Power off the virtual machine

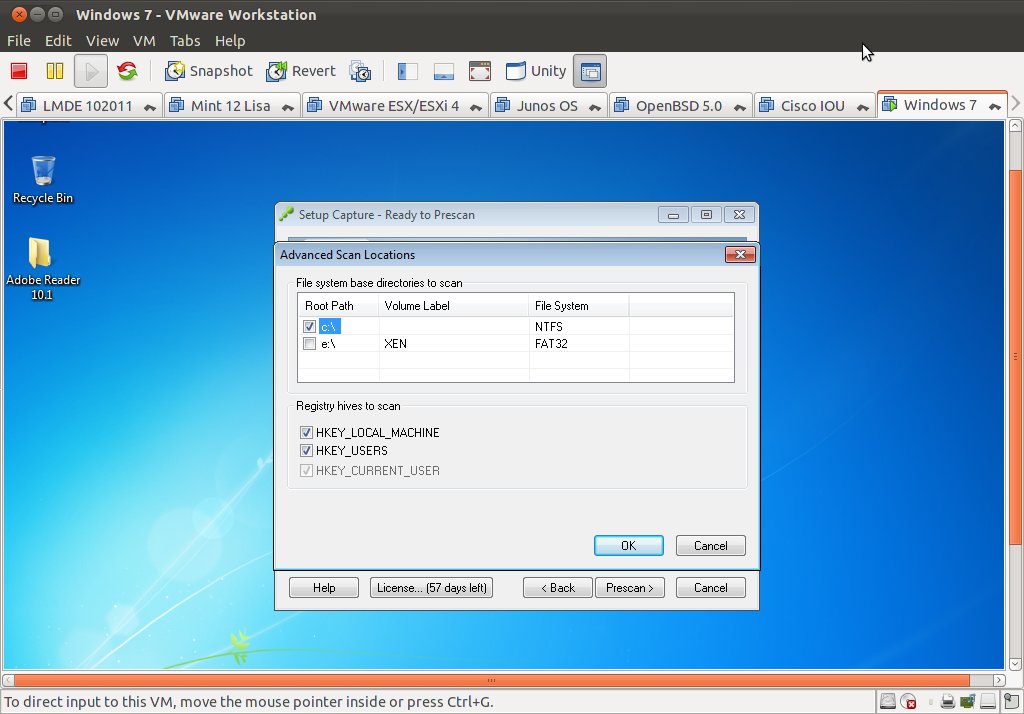[17, 71]
